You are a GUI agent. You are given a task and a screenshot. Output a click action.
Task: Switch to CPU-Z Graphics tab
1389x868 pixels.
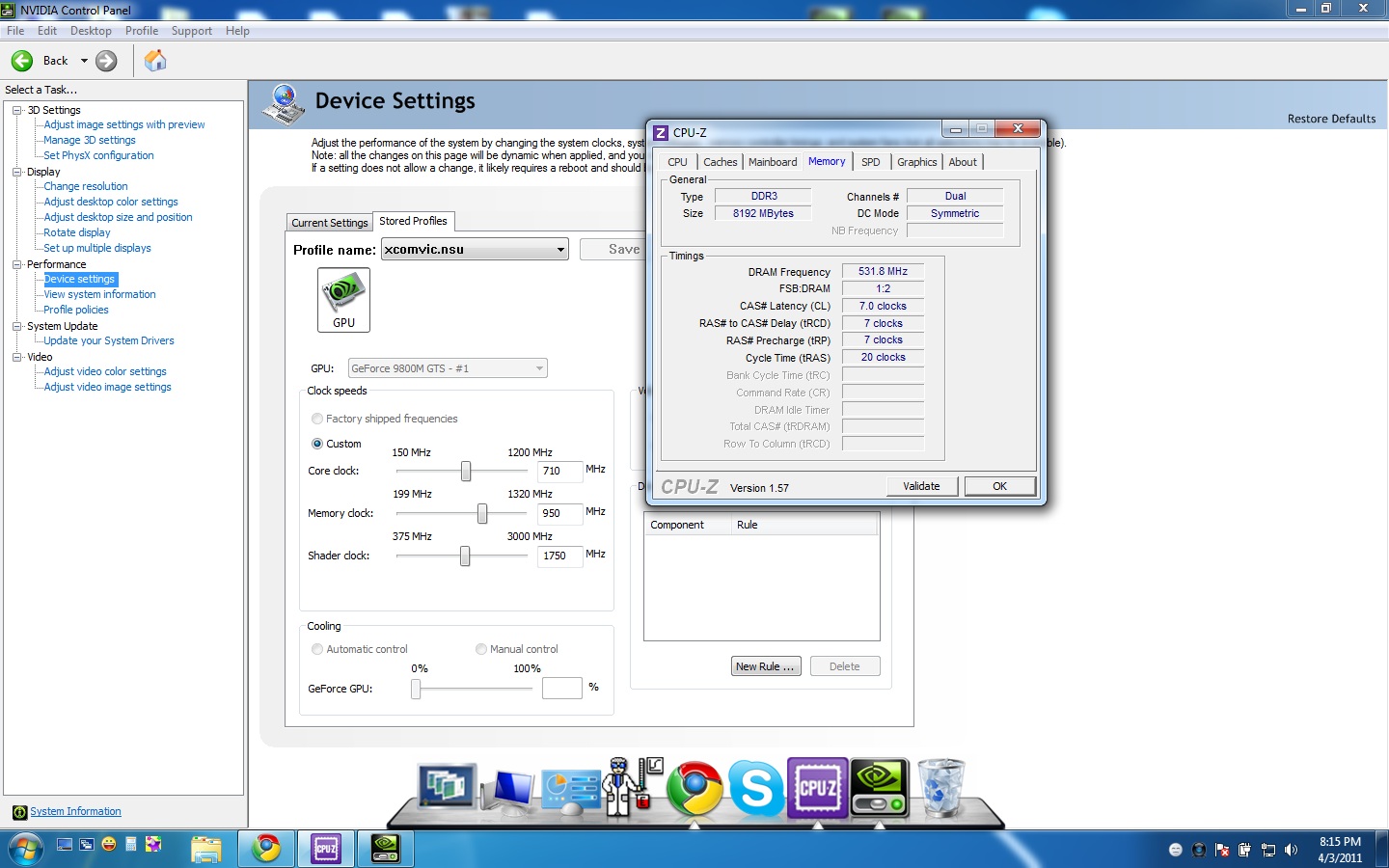[x=916, y=162]
